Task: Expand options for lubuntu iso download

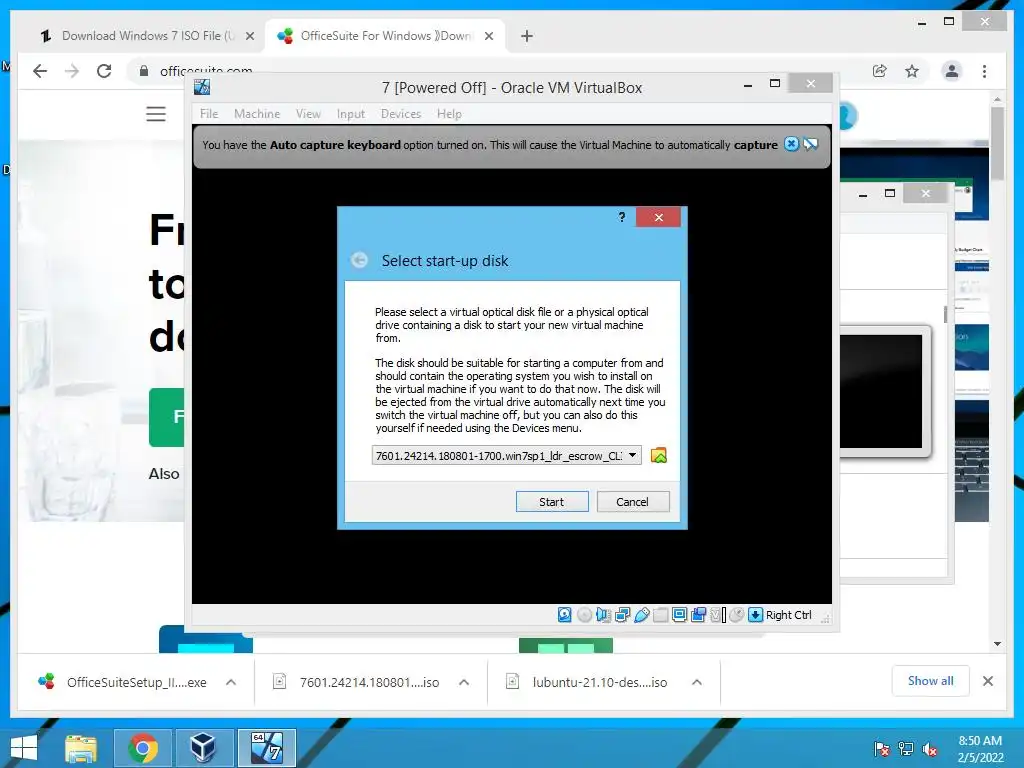Action: click(x=697, y=682)
